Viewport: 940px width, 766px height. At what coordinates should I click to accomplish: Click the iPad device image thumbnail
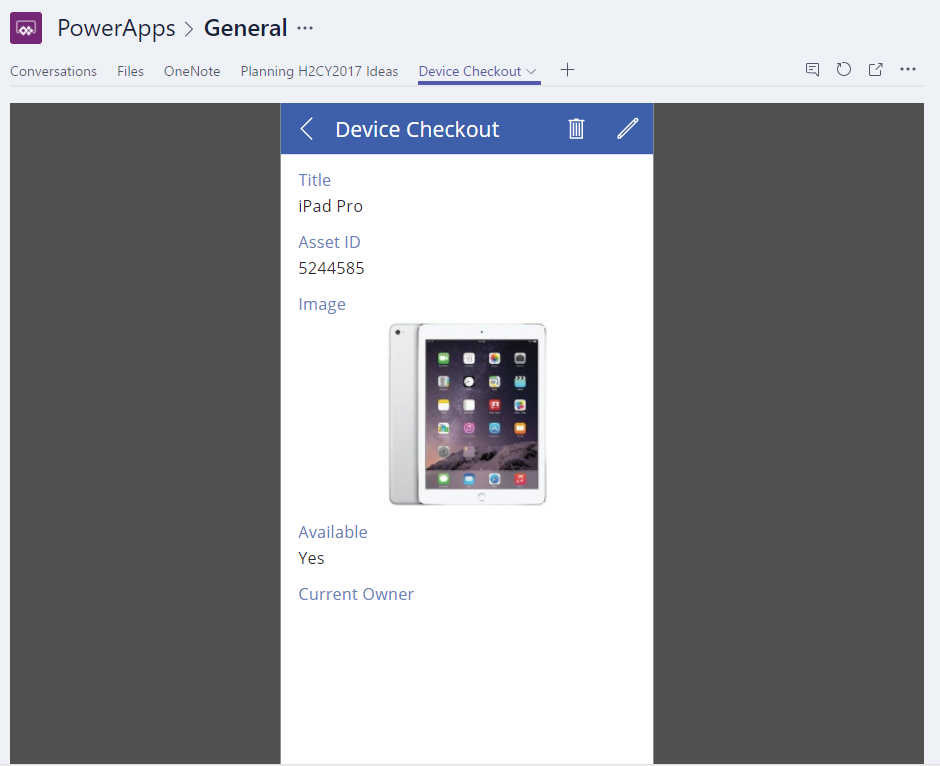468,414
